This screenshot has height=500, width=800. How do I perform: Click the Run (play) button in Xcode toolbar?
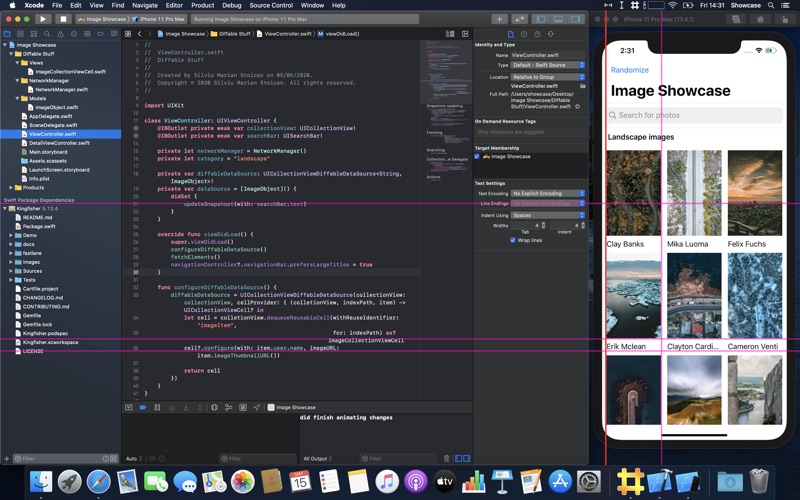click(43, 19)
